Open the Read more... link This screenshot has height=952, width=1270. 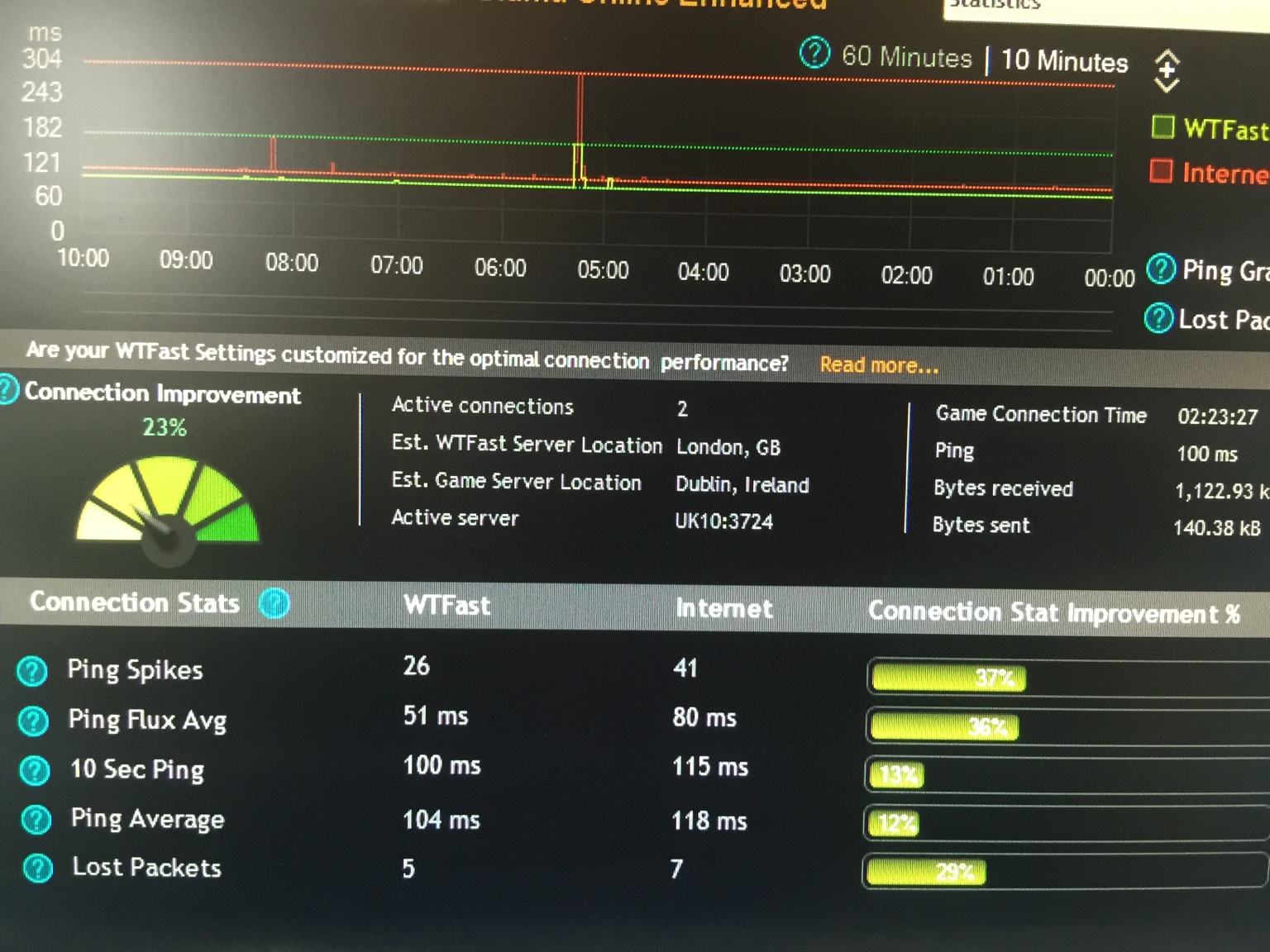[x=879, y=364]
